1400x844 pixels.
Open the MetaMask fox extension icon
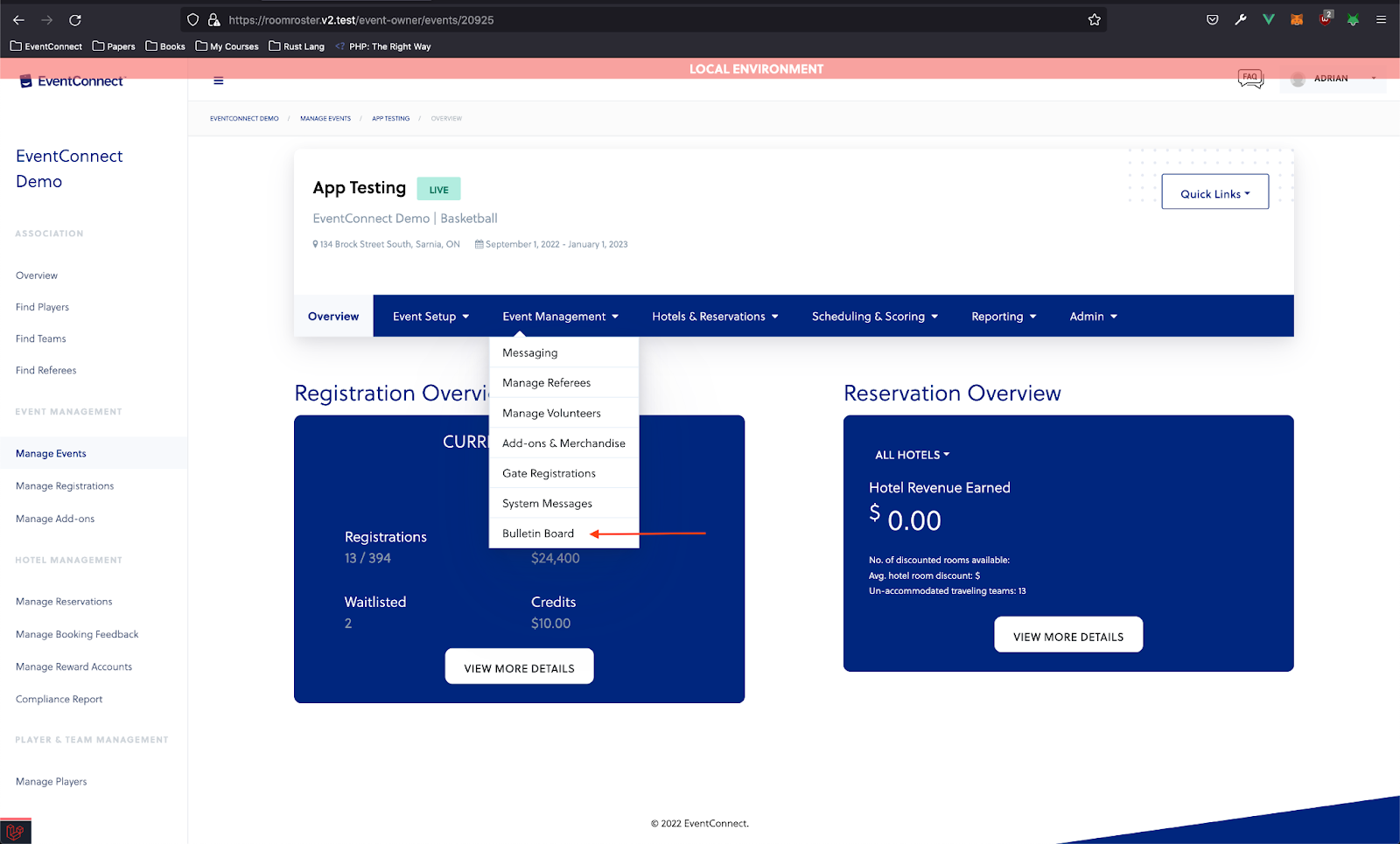click(1297, 19)
